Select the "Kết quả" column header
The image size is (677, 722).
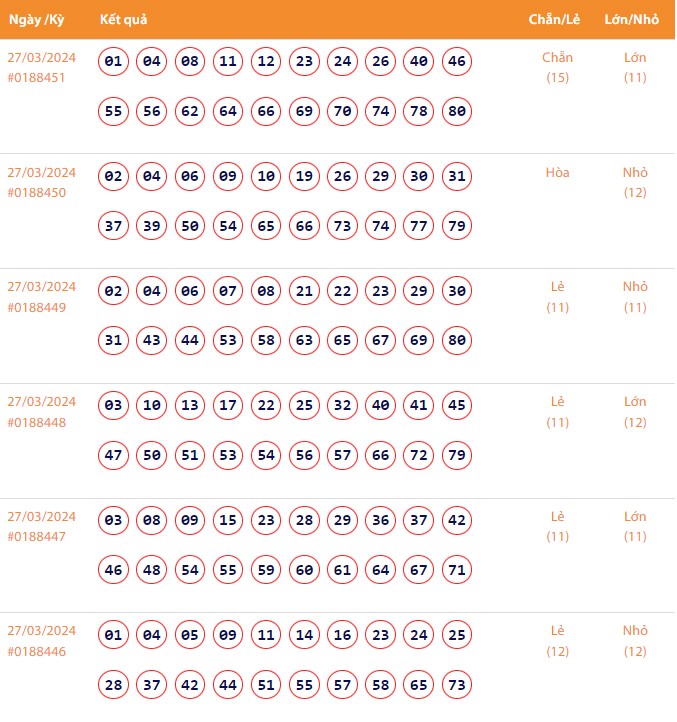tap(124, 20)
